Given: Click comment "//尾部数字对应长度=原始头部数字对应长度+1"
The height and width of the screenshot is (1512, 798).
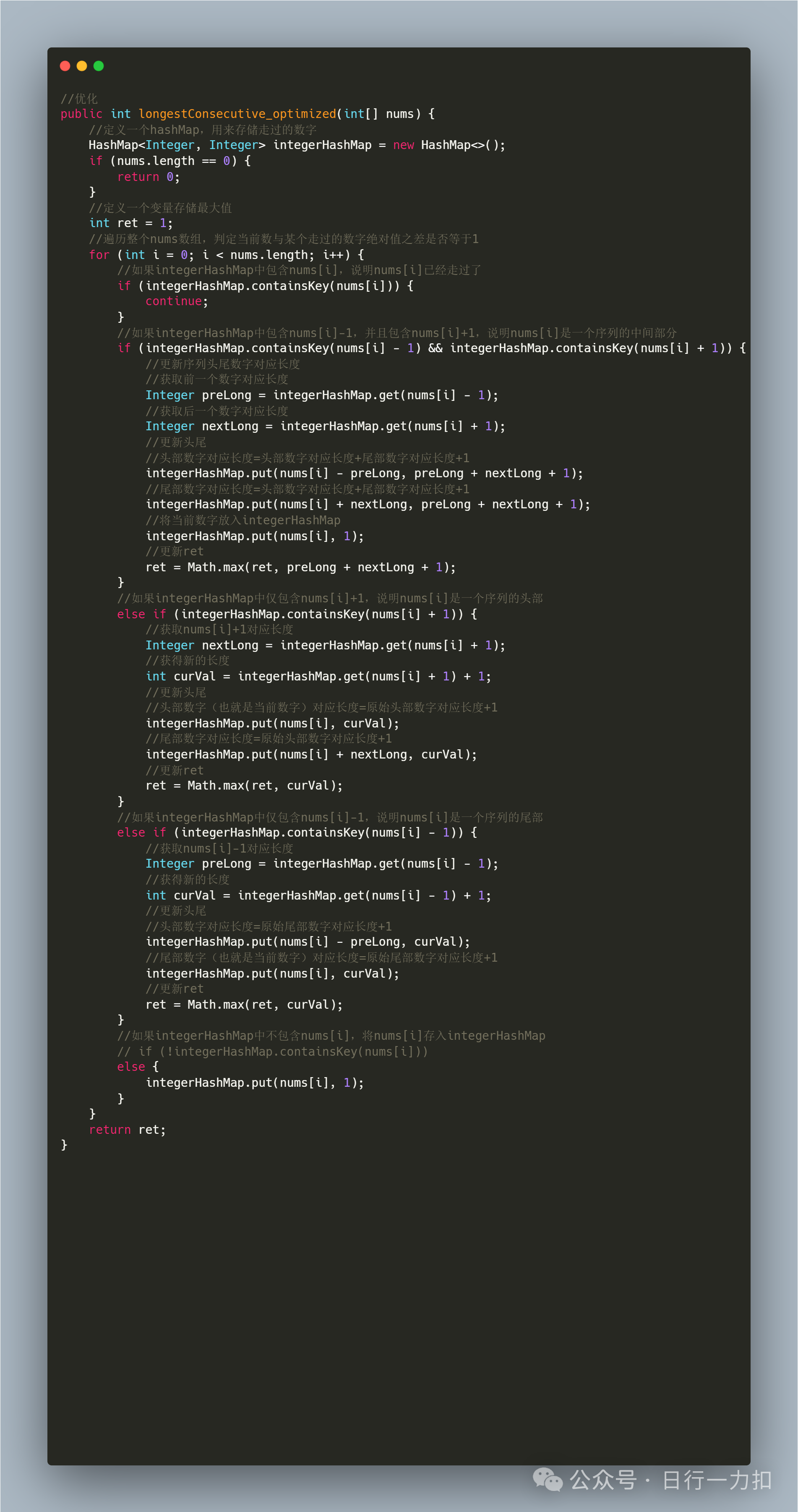Looking at the screenshot, I should (x=269, y=738).
